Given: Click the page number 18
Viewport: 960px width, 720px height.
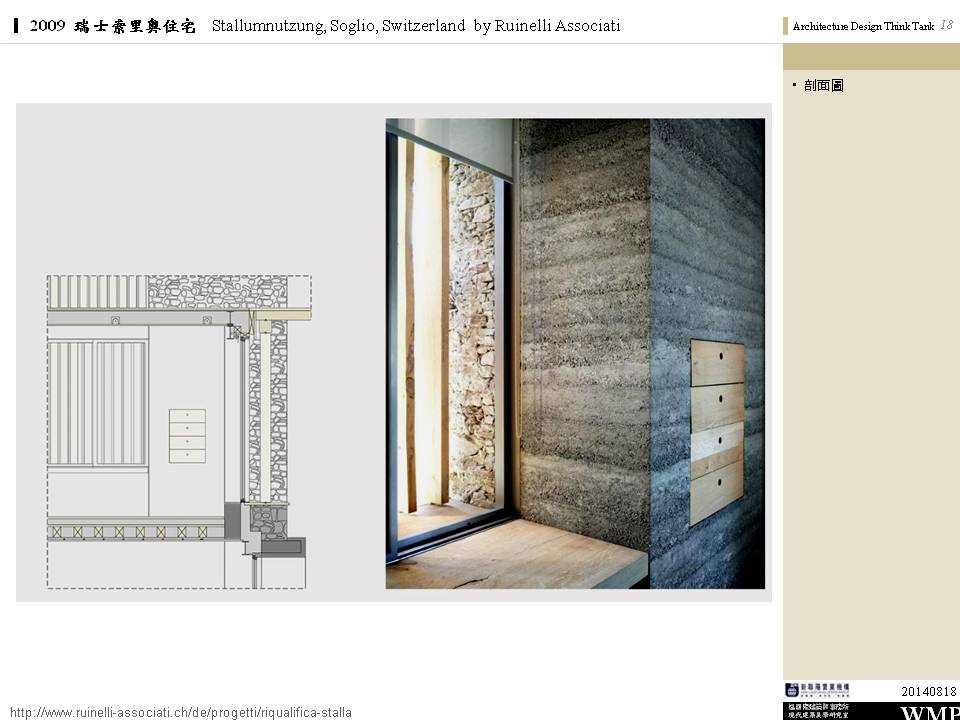Looking at the screenshot, I should tap(946, 25).
